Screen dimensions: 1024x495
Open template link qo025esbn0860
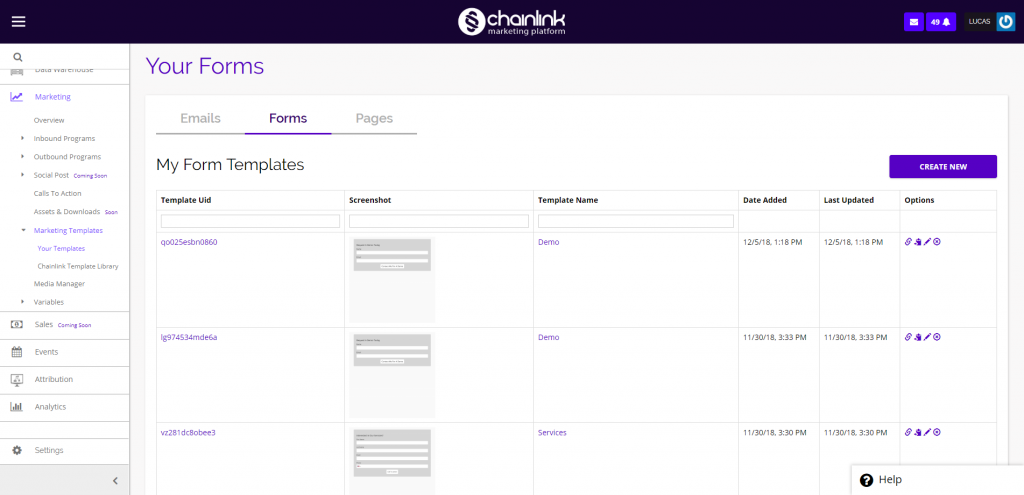189,242
